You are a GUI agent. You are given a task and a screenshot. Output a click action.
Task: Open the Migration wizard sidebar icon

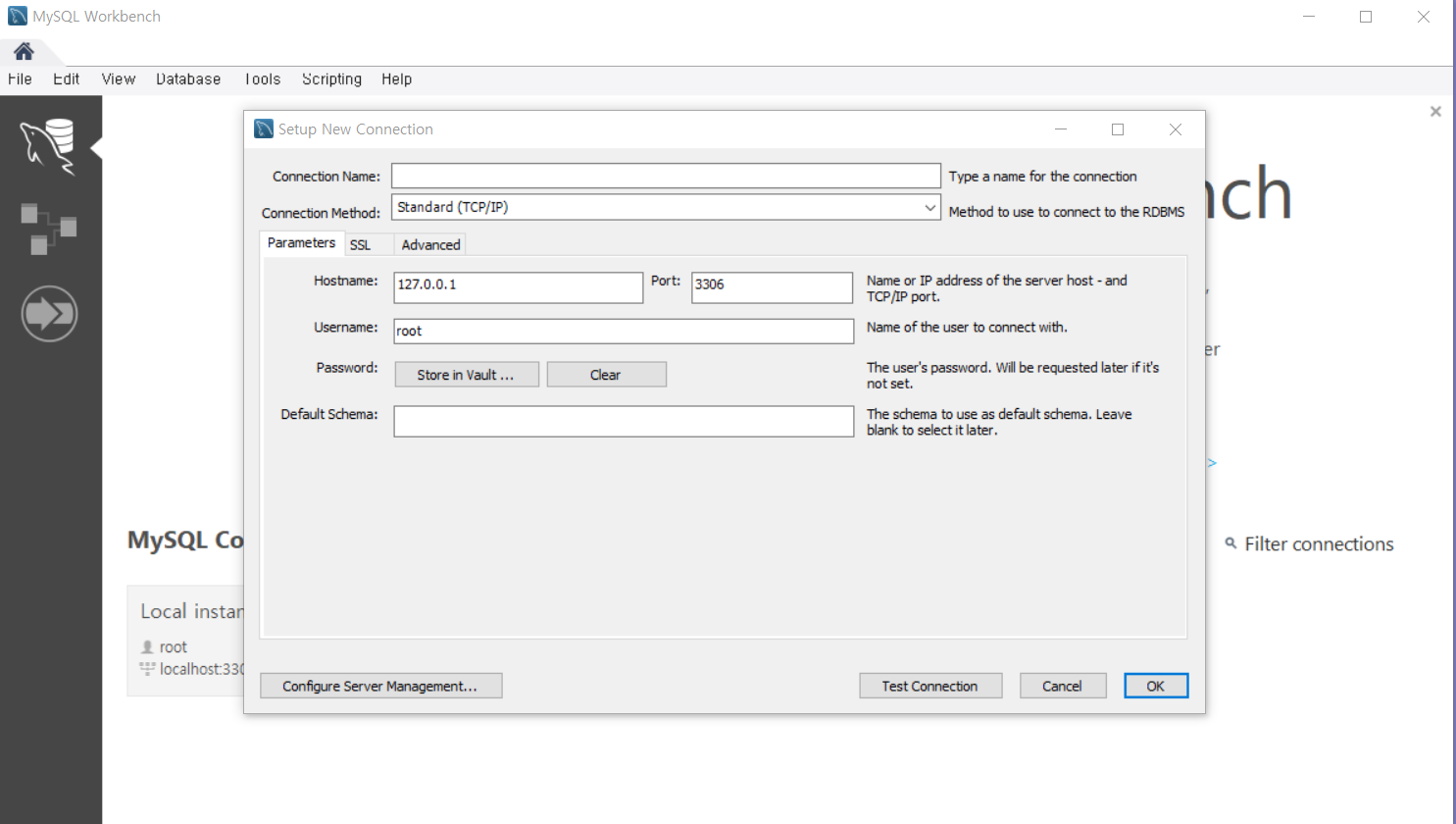point(49,314)
